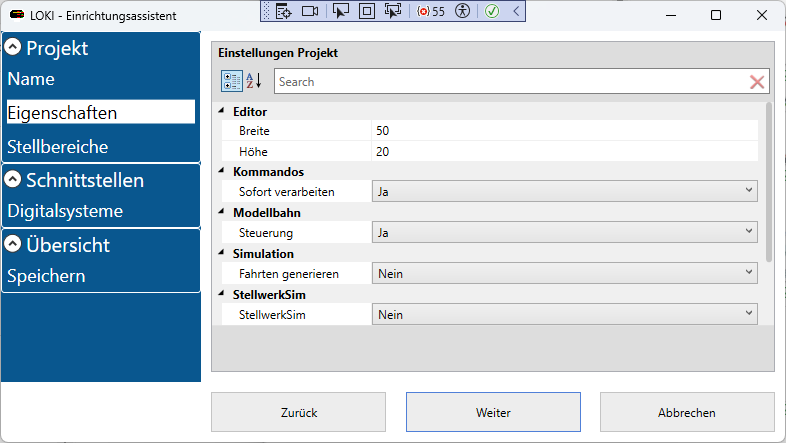Select Stellbereiche in the left sidebar
This screenshot has width=786, height=443.
[x=58, y=147]
